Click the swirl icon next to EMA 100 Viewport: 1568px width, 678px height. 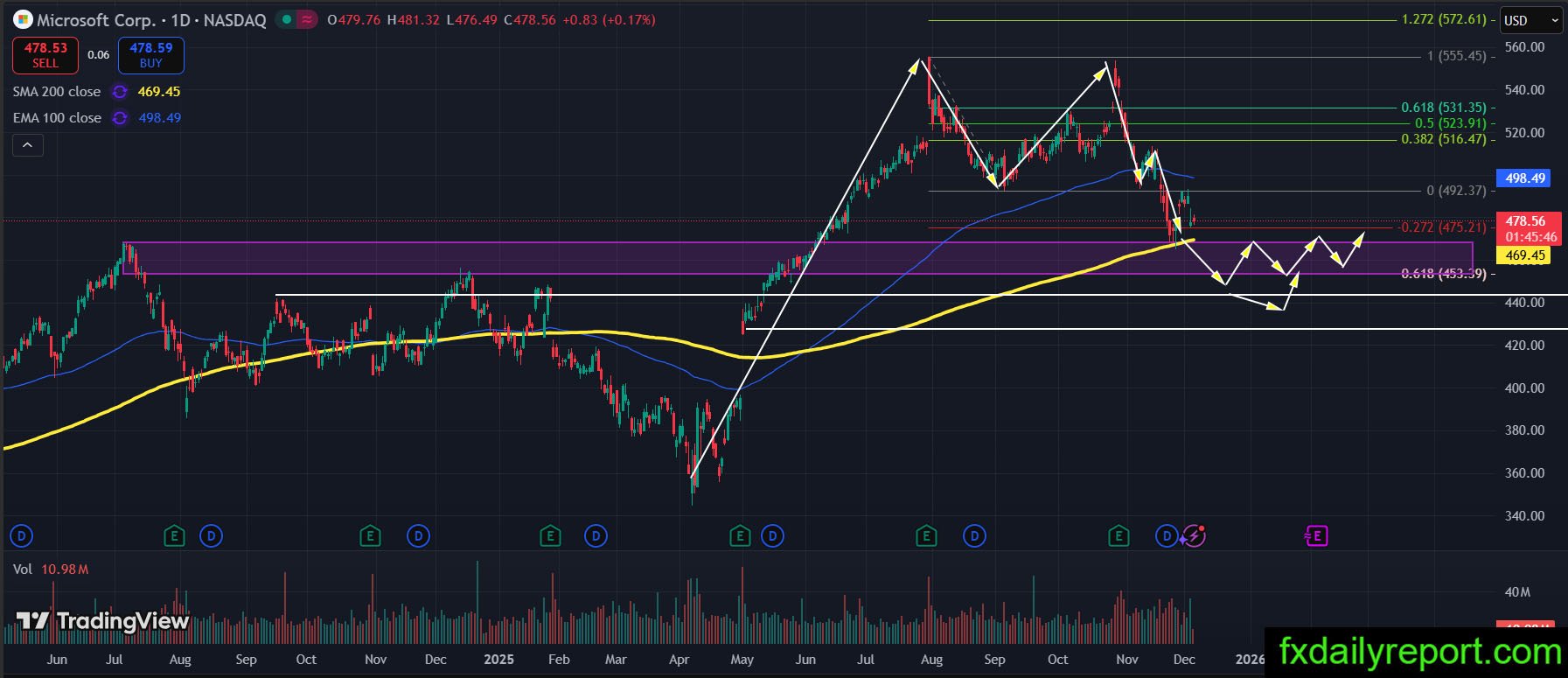[x=120, y=118]
